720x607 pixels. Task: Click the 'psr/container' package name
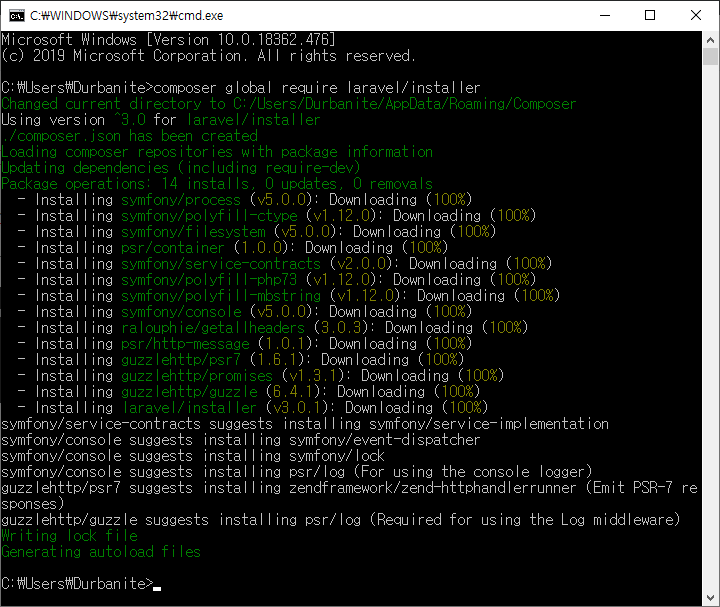(173, 248)
